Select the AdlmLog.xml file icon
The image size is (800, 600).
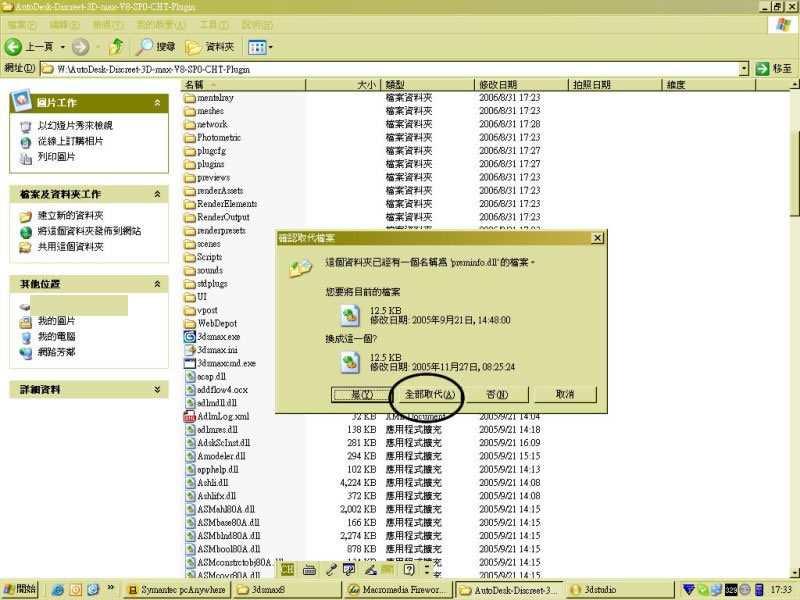click(x=190, y=416)
